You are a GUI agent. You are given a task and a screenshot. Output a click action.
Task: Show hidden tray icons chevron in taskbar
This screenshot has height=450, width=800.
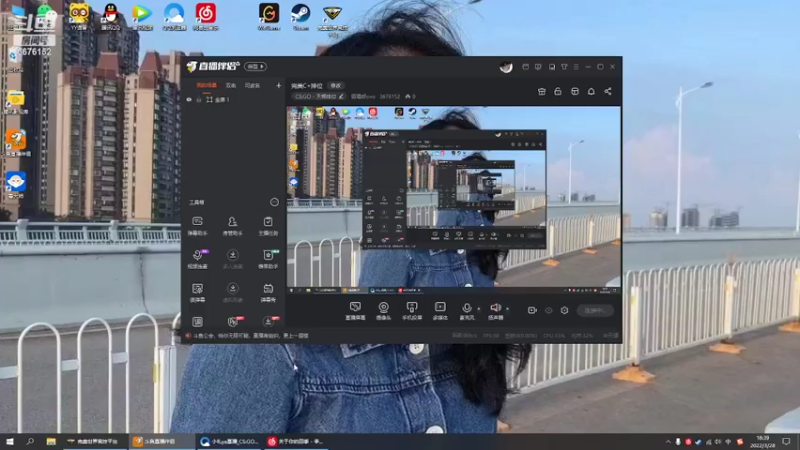tap(668, 442)
